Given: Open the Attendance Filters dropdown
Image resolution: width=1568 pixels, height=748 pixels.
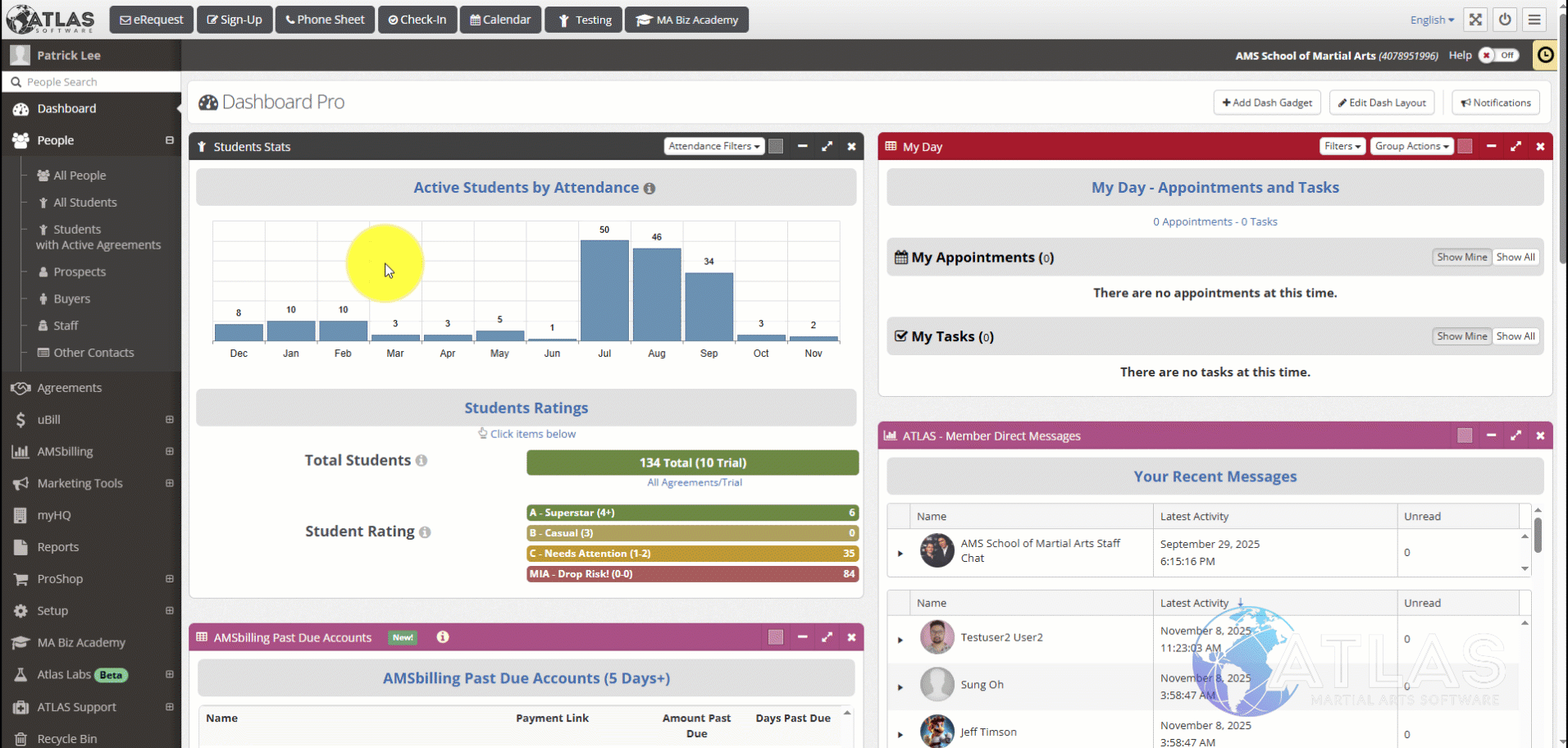Looking at the screenshot, I should coord(713,146).
